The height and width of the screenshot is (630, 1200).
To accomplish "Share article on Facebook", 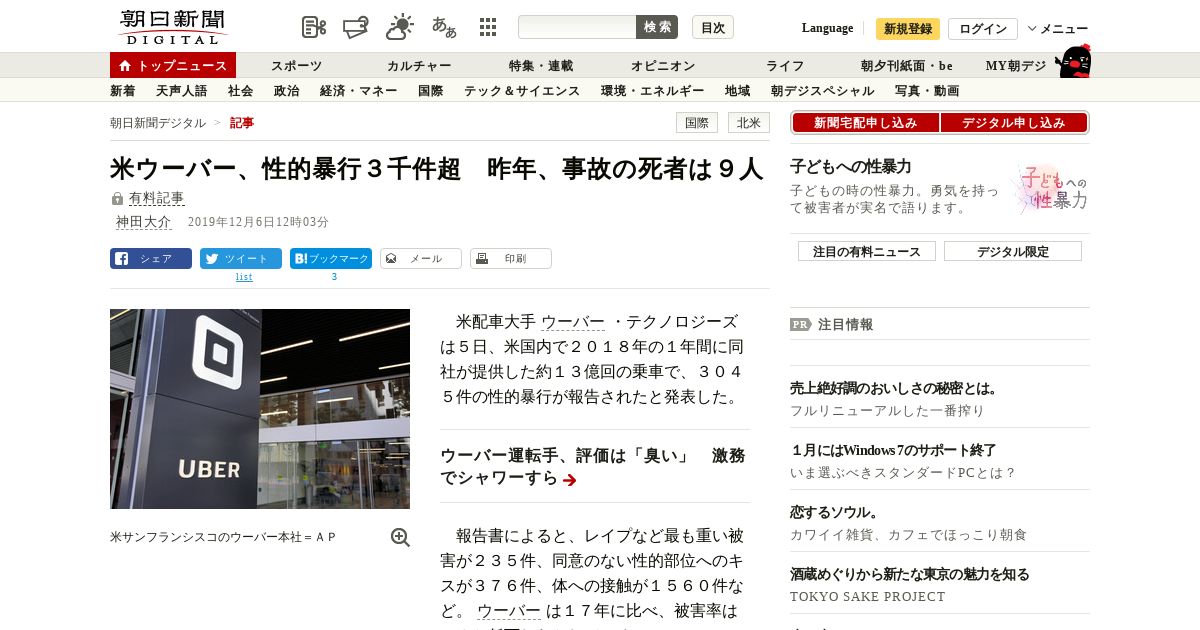I will click(151, 258).
